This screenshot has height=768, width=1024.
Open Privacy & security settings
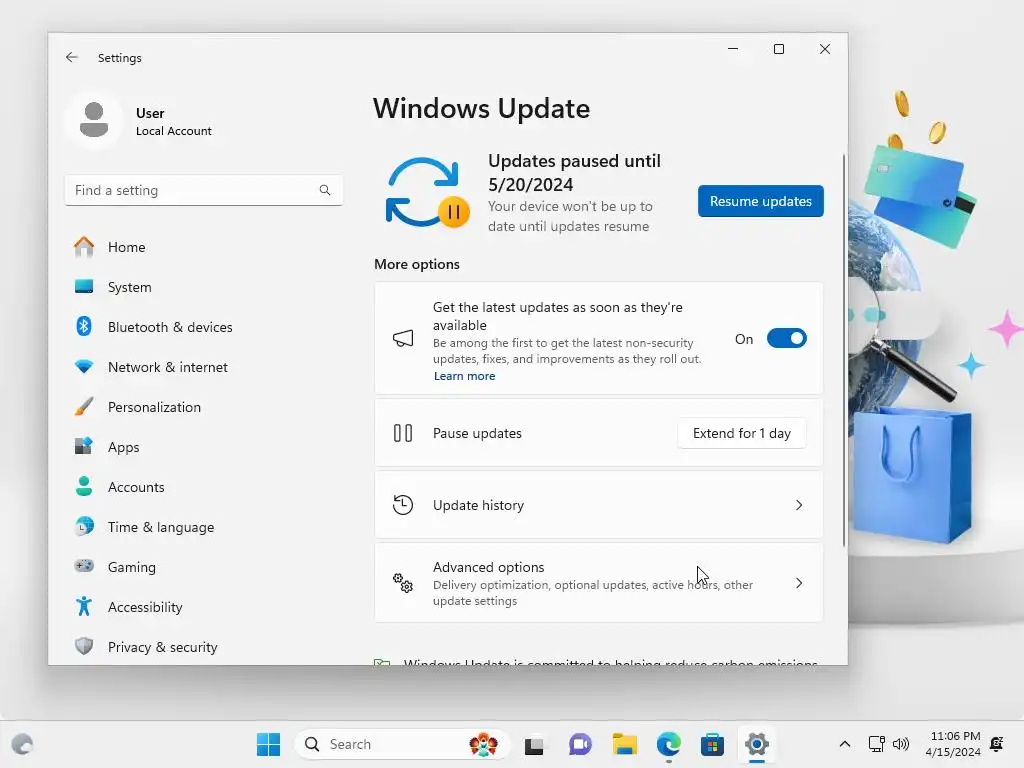[x=202, y=647]
